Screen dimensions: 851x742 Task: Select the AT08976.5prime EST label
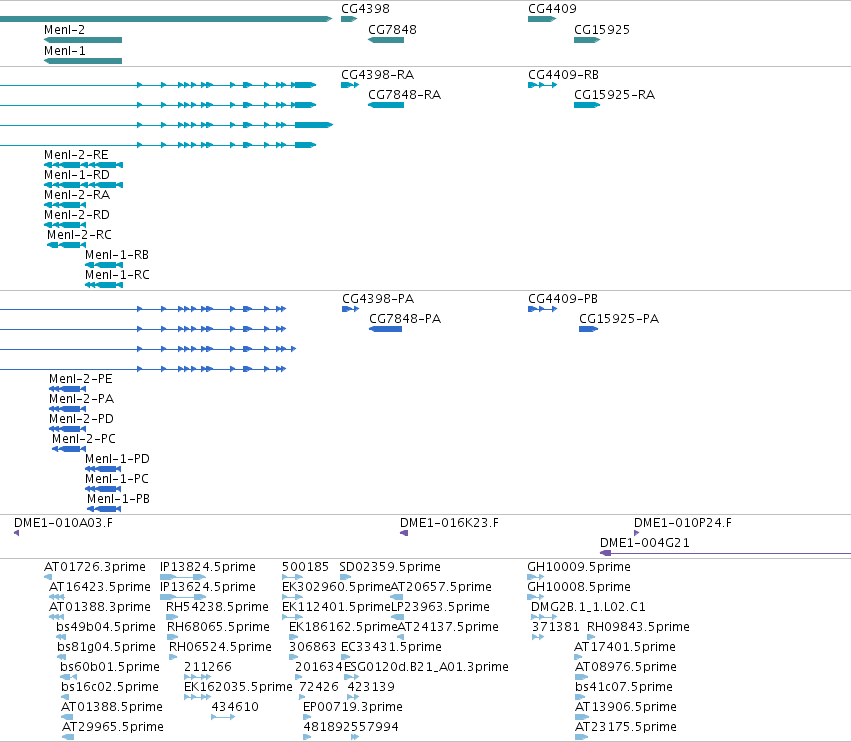pyautogui.click(x=626, y=667)
